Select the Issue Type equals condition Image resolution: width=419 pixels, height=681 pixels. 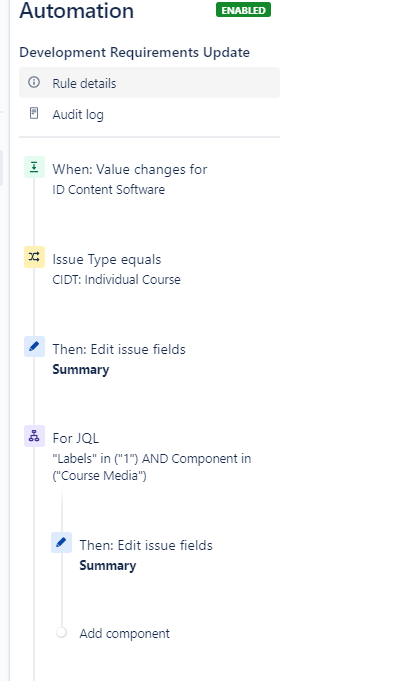point(106,259)
